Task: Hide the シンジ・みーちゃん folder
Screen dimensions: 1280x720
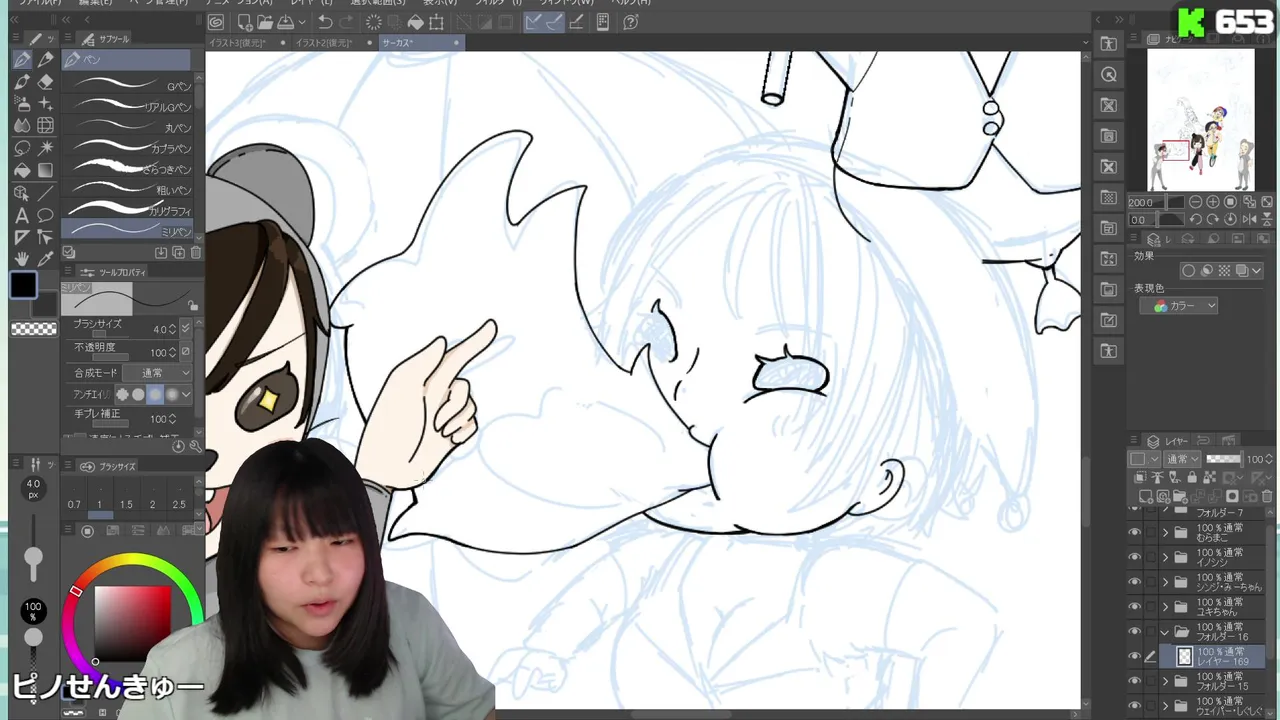Action: pos(1134,582)
